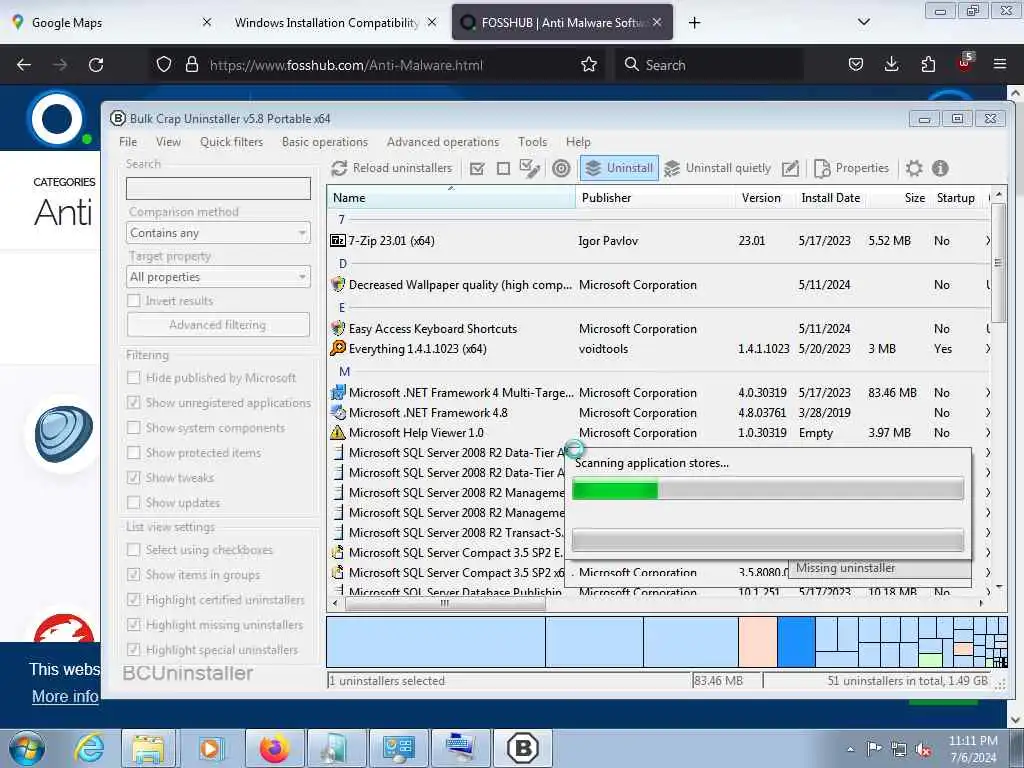Open Windows Start button
Screen dimensions: 1024x768
tap(27, 748)
